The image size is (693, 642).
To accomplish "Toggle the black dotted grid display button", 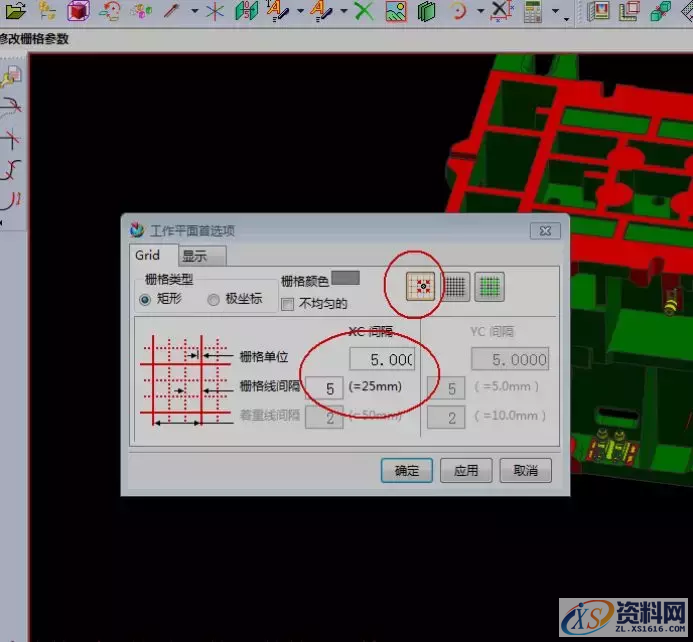I will [455, 287].
